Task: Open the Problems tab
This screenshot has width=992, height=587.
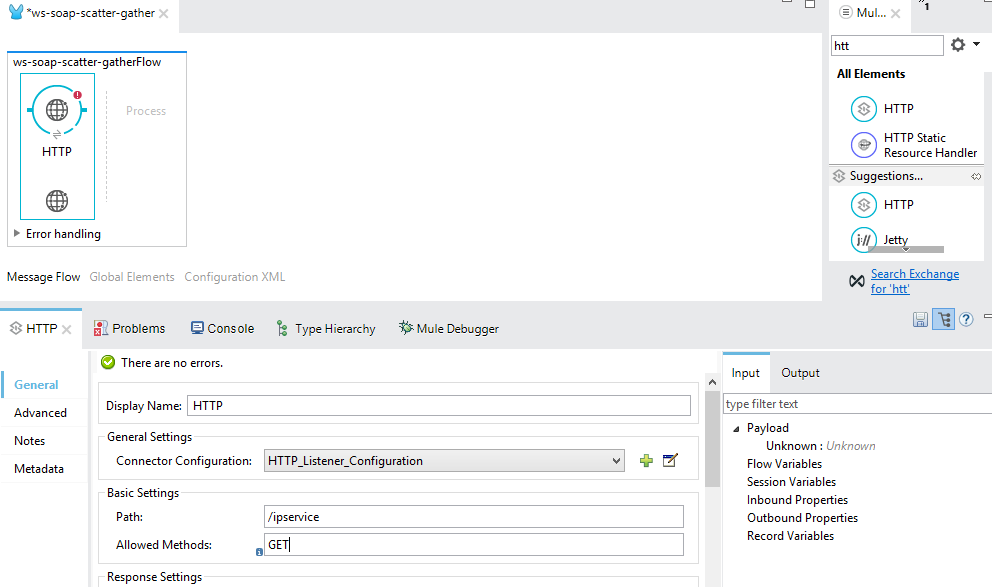Action: click(x=129, y=329)
